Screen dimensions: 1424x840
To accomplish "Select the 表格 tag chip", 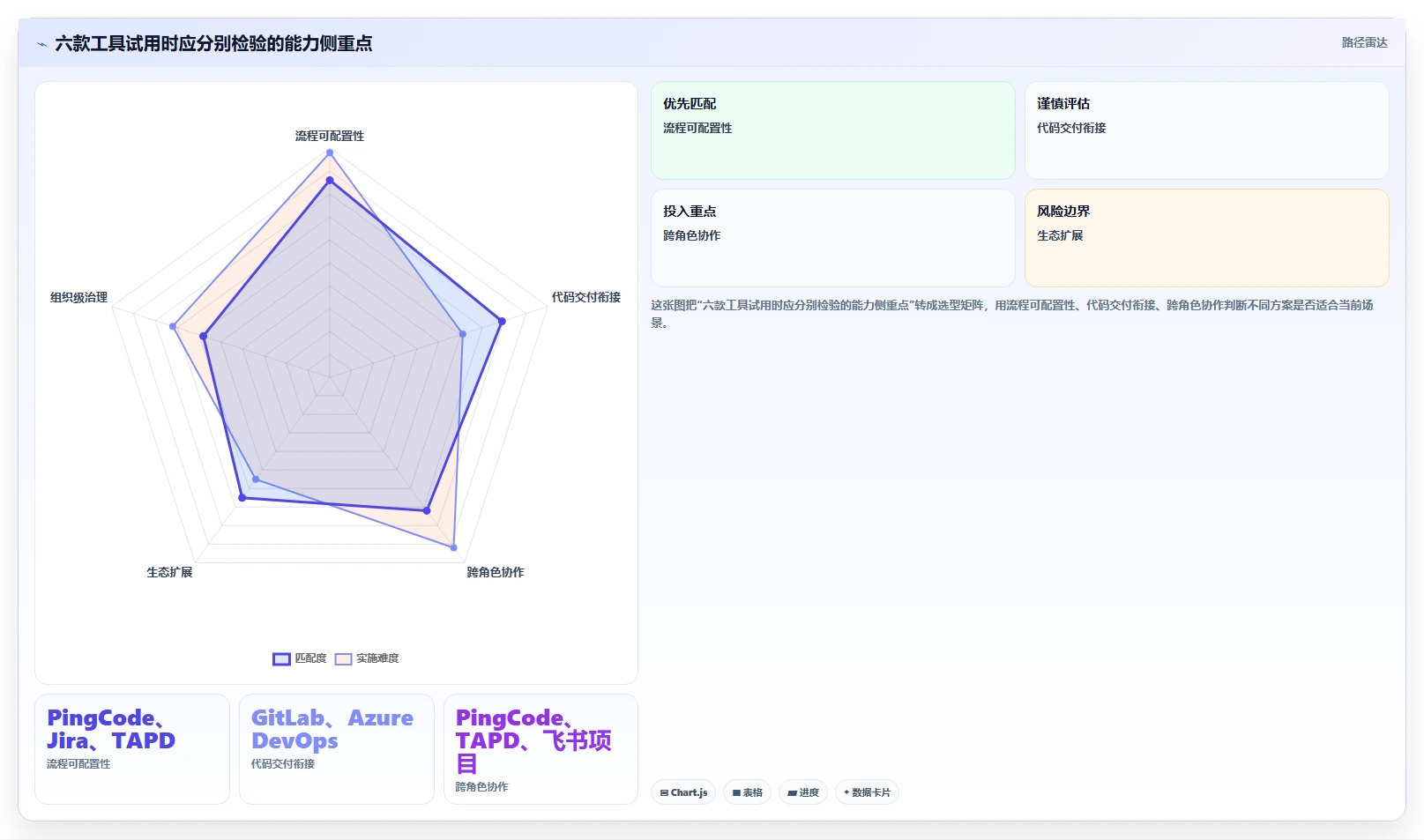I will [747, 792].
